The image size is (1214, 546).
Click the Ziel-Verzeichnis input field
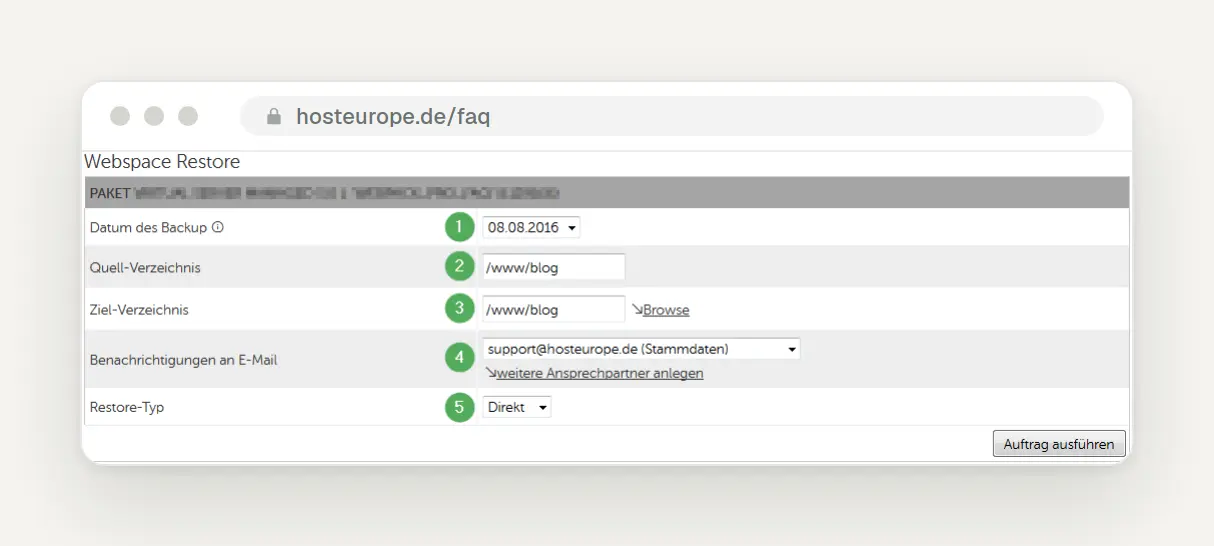(553, 309)
